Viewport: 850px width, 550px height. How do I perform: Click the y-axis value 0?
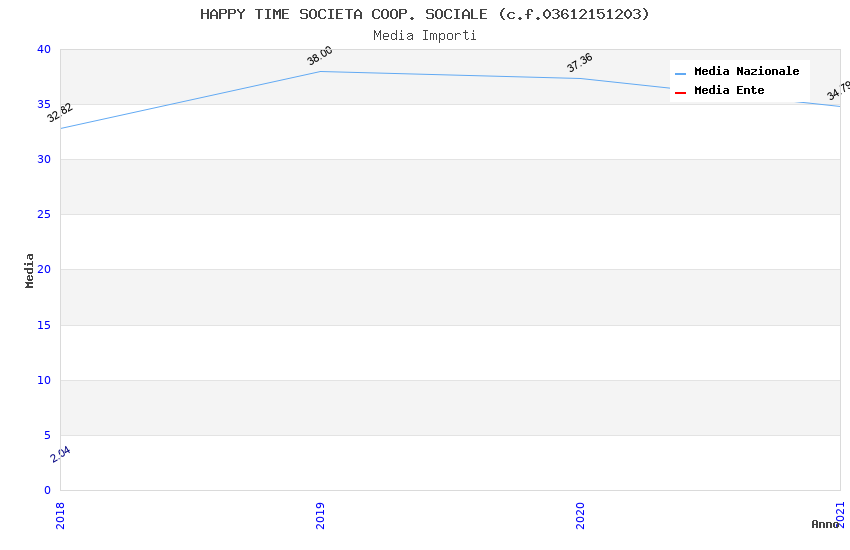[x=47, y=490]
